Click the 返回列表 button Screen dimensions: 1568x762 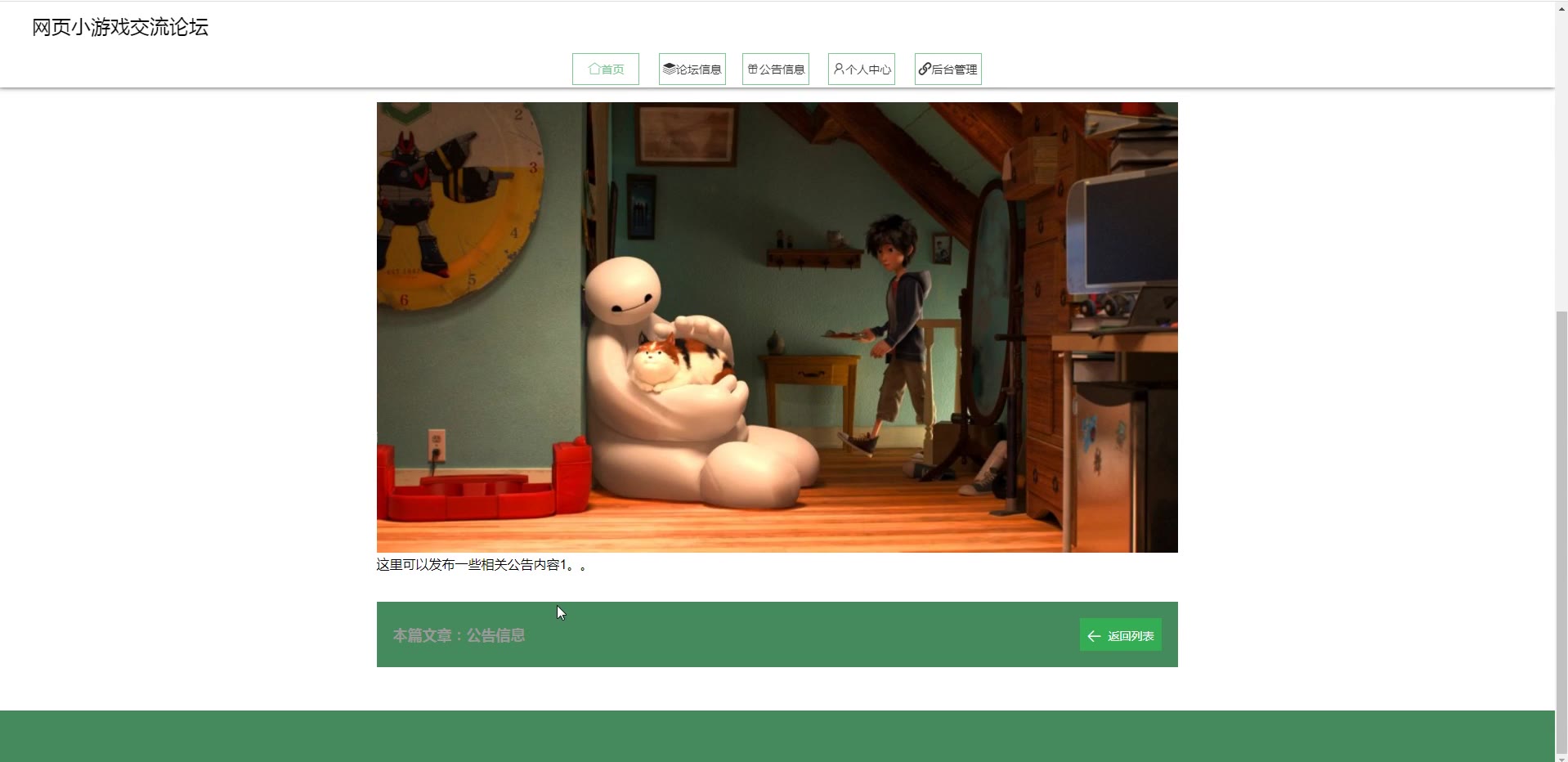(1120, 635)
